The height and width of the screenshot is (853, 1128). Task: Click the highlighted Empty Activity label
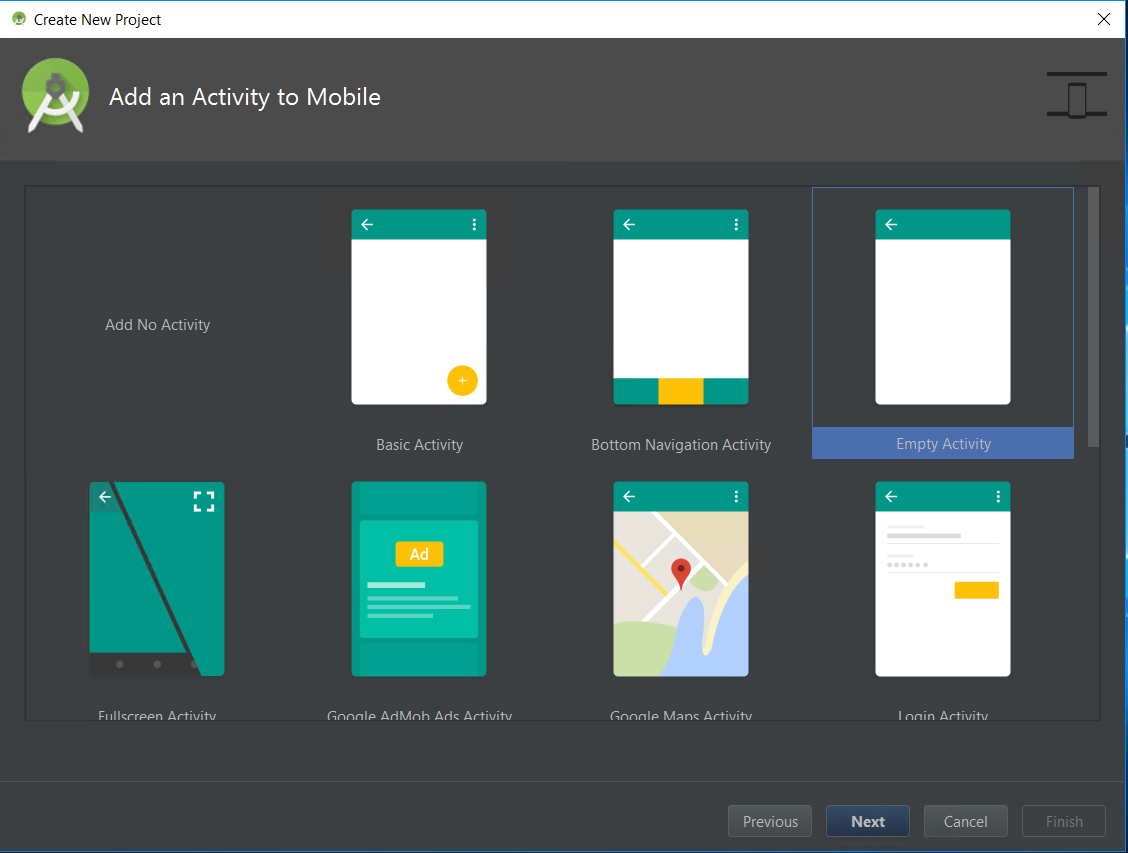tap(943, 444)
